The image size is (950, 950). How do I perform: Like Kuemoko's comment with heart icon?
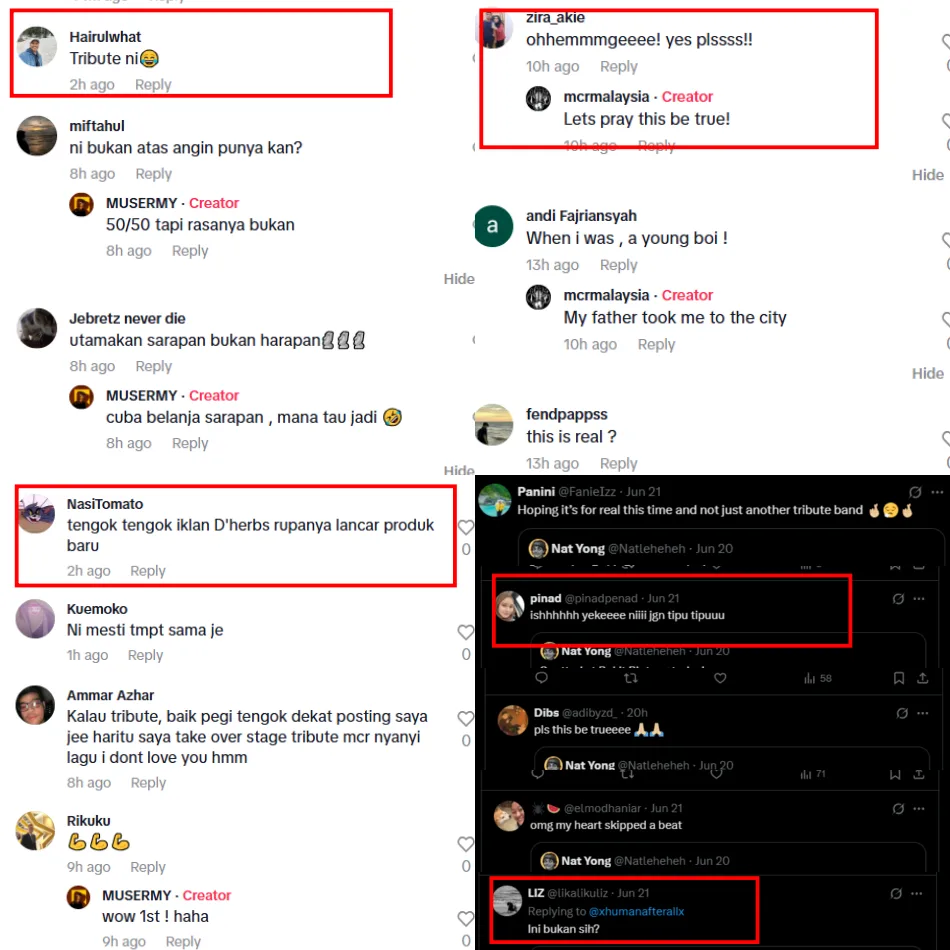(x=465, y=632)
